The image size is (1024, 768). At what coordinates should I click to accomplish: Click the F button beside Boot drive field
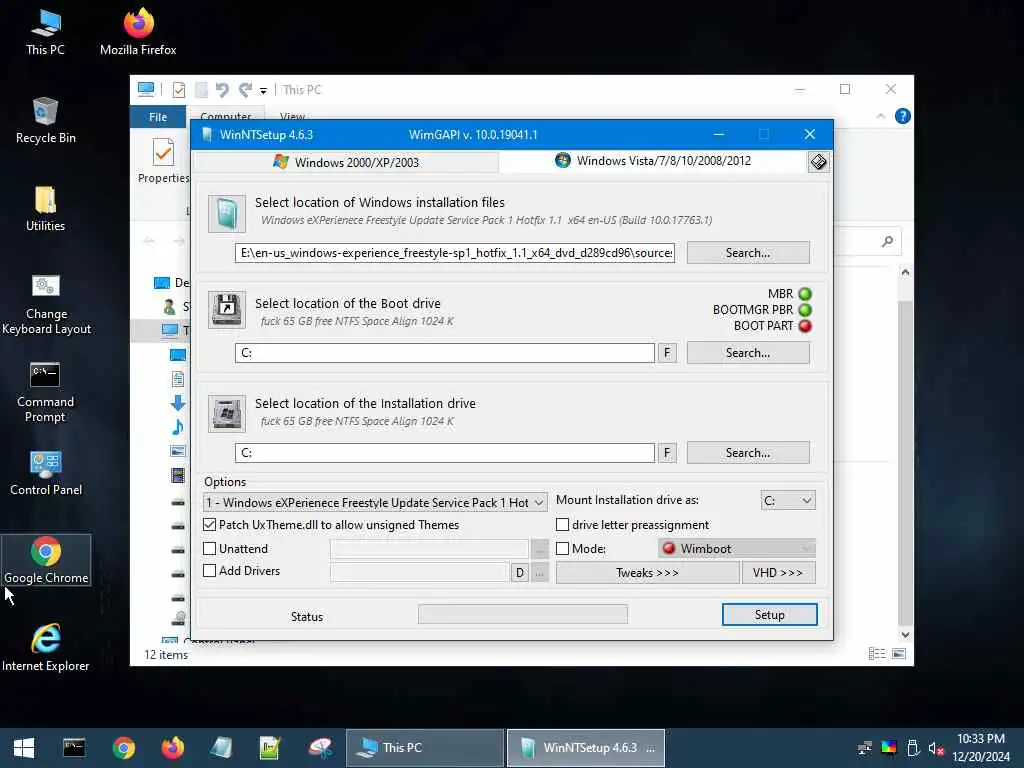667,353
